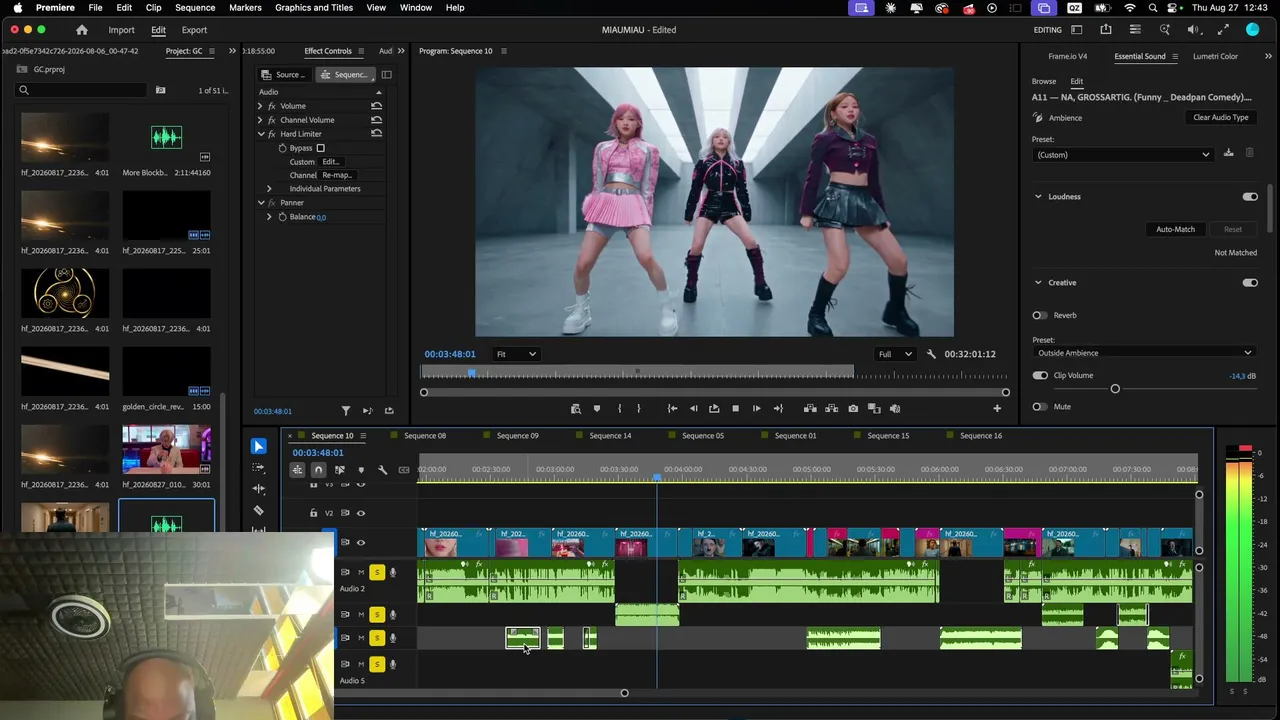Image resolution: width=1280 pixels, height=720 pixels.
Task: Click the Lift button in Program monitor
Action: point(810,408)
